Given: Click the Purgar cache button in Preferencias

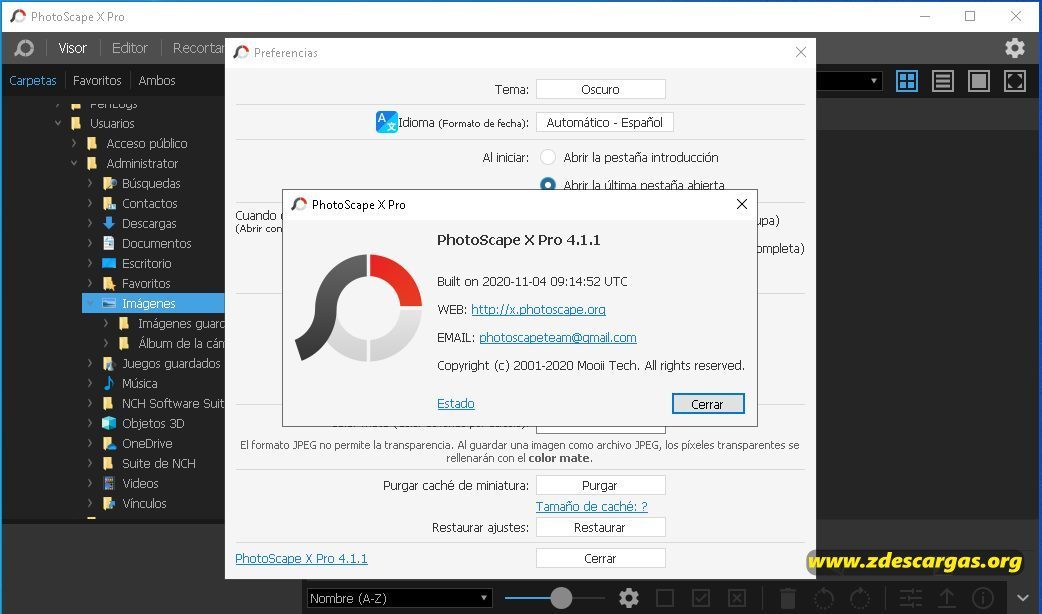Looking at the screenshot, I should (x=600, y=485).
